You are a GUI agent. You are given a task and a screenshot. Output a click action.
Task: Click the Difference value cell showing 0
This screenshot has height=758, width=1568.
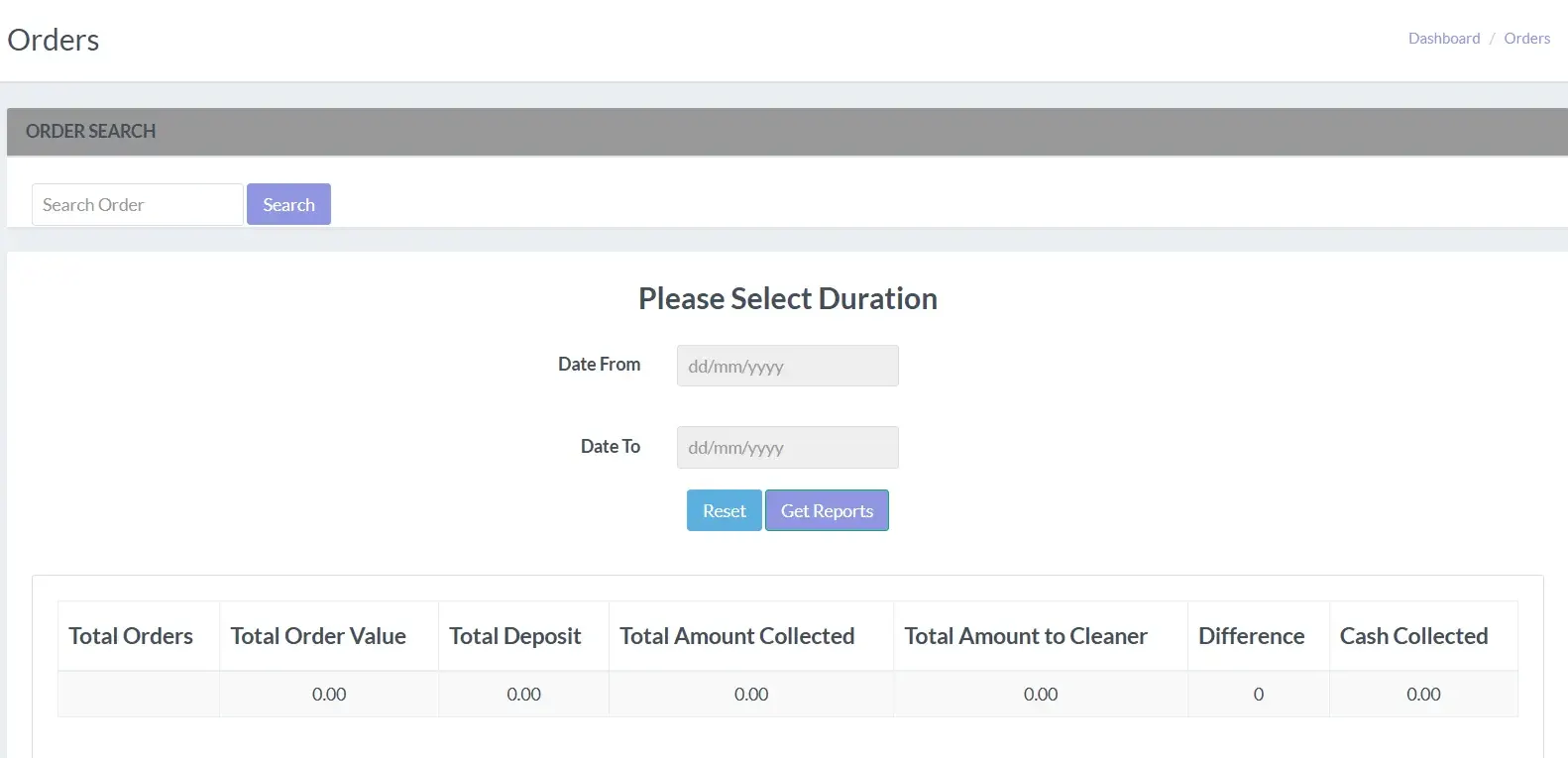1258,695
